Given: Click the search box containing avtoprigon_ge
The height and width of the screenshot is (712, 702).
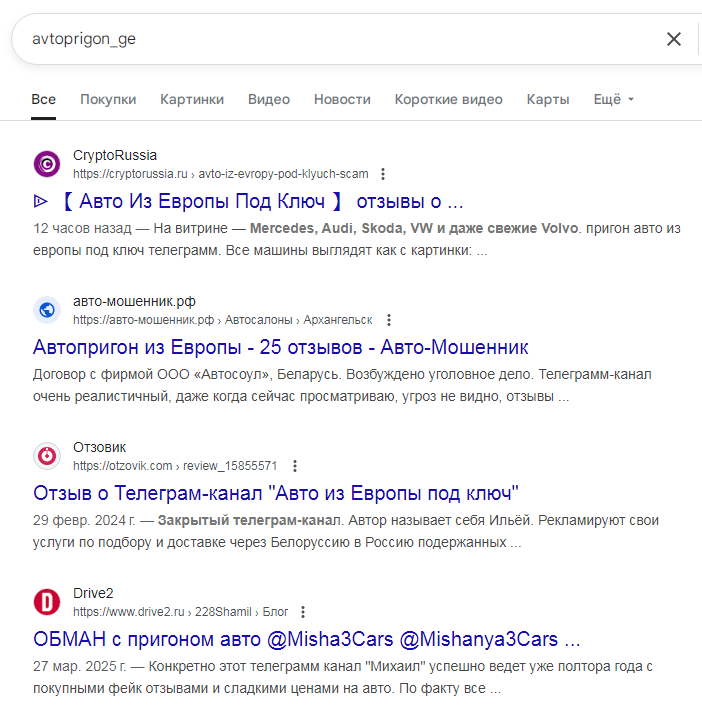Looking at the screenshot, I should 330,39.
